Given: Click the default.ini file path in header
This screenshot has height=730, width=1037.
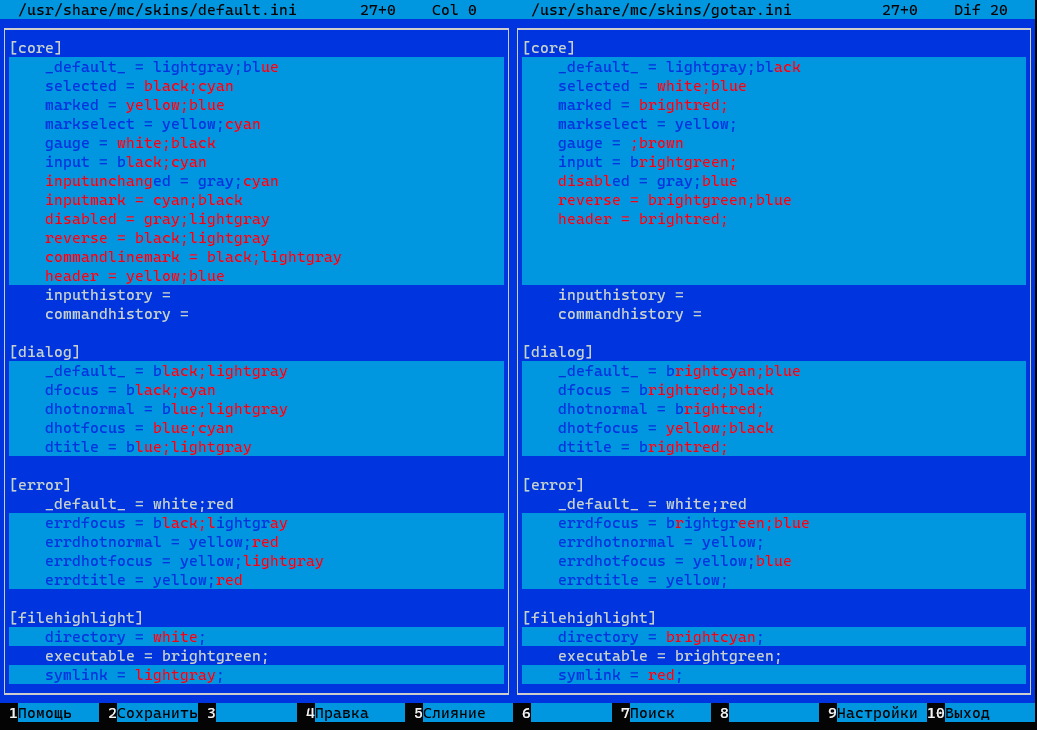Looking at the screenshot, I should pos(157,10).
